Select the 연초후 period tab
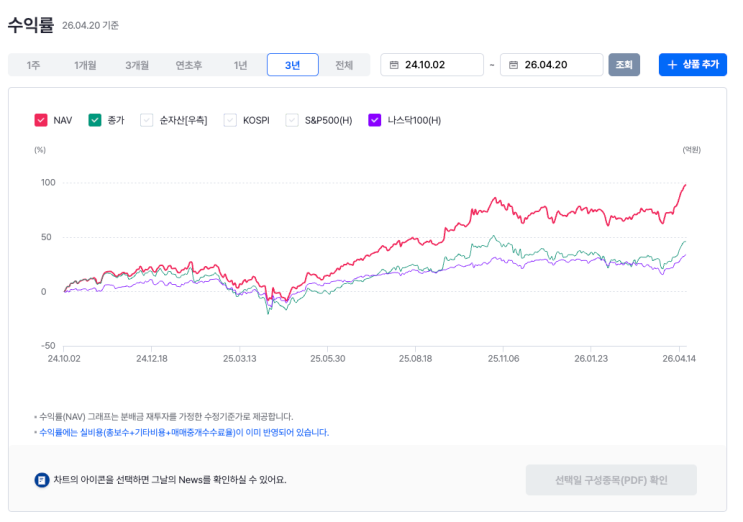This screenshot has height=522, width=743. pos(189,65)
